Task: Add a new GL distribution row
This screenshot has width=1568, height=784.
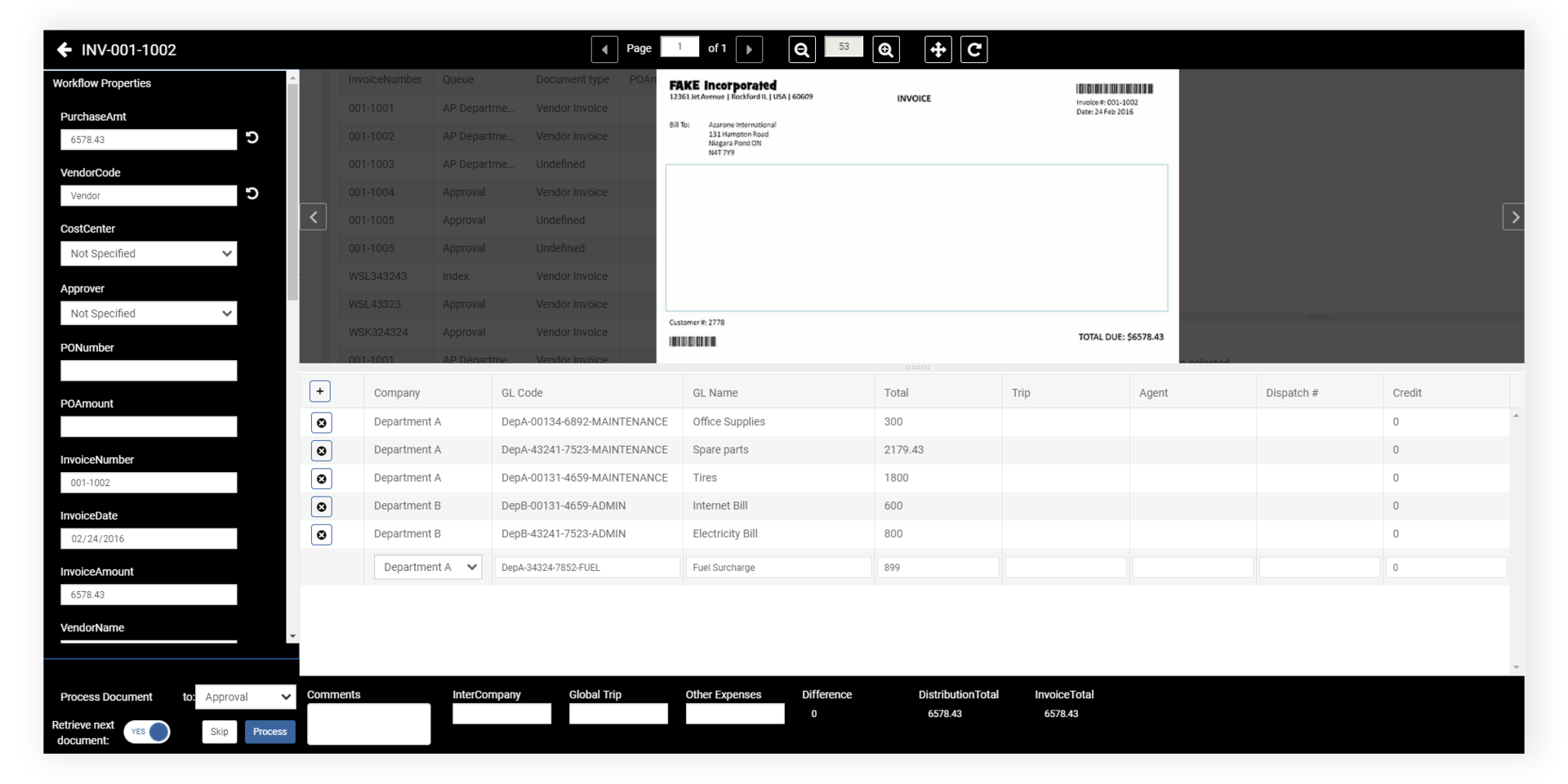Action: pyautogui.click(x=319, y=391)
